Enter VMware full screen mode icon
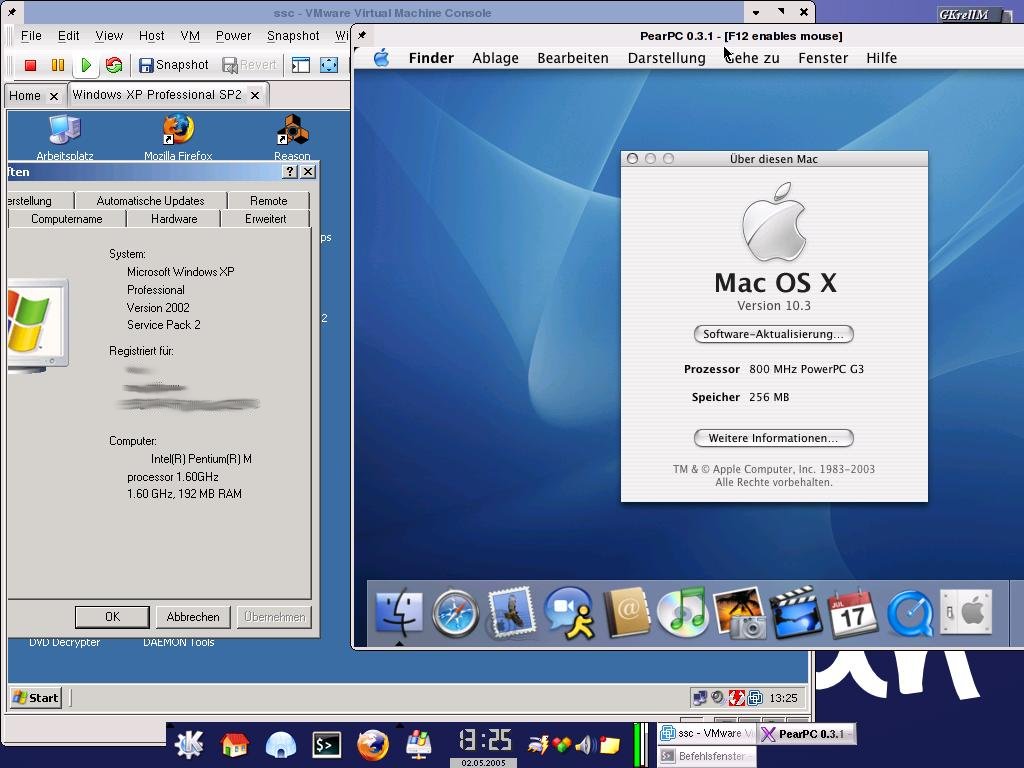Viewport: 1024px width, 768px height. point(329,65)
